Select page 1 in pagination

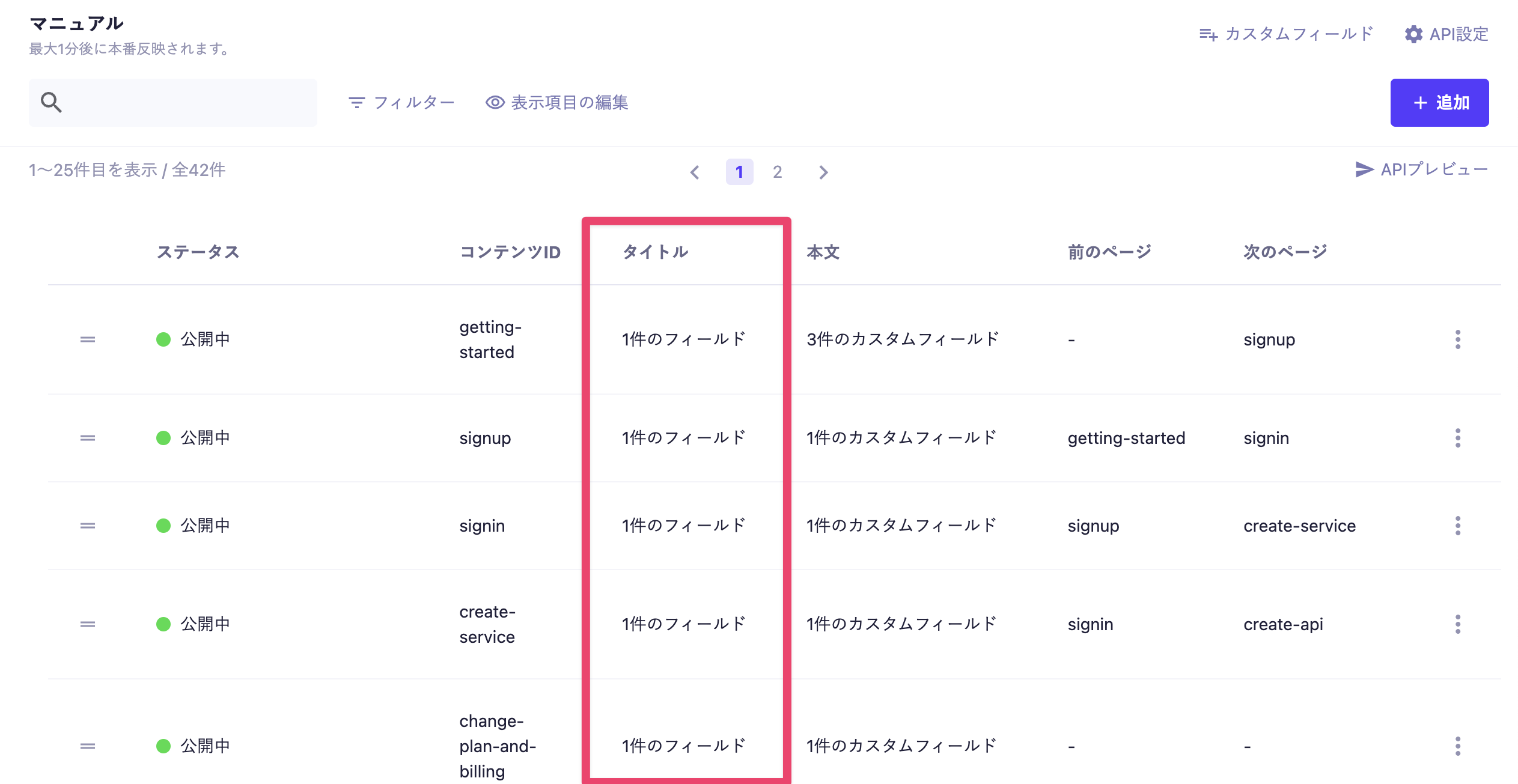(x=739, y=172)
